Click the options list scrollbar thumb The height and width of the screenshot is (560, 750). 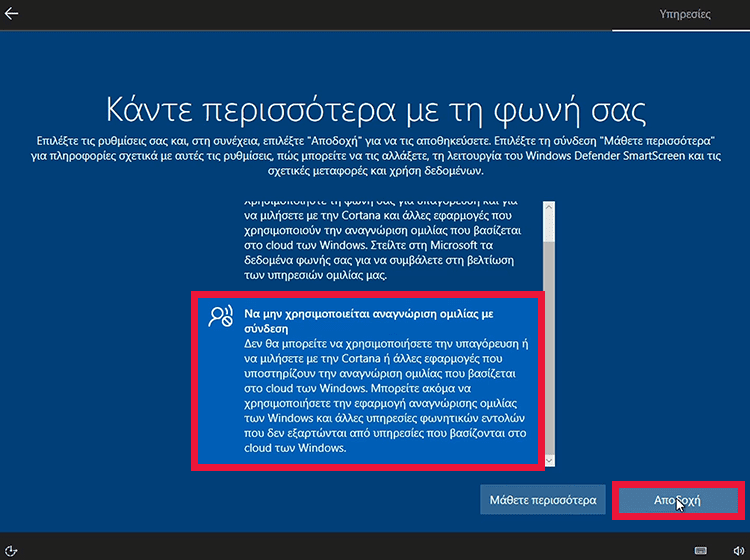coord(549,348)
